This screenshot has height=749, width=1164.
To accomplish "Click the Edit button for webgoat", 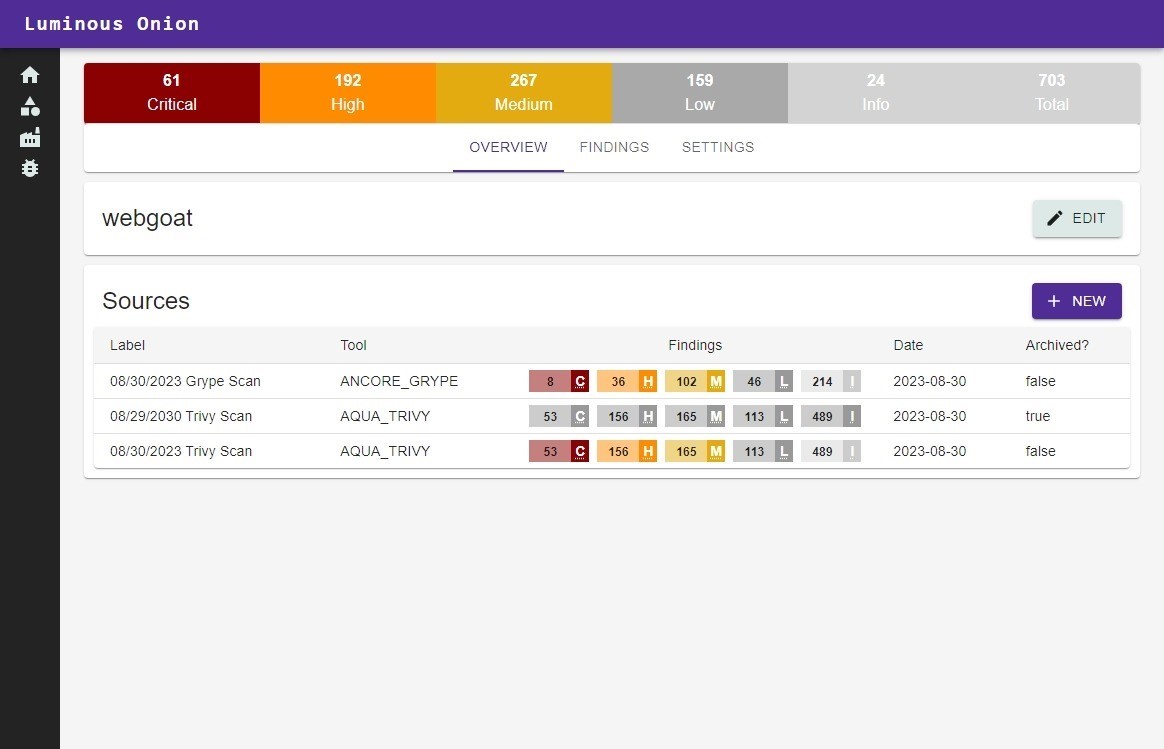I will click(1076, 218).
